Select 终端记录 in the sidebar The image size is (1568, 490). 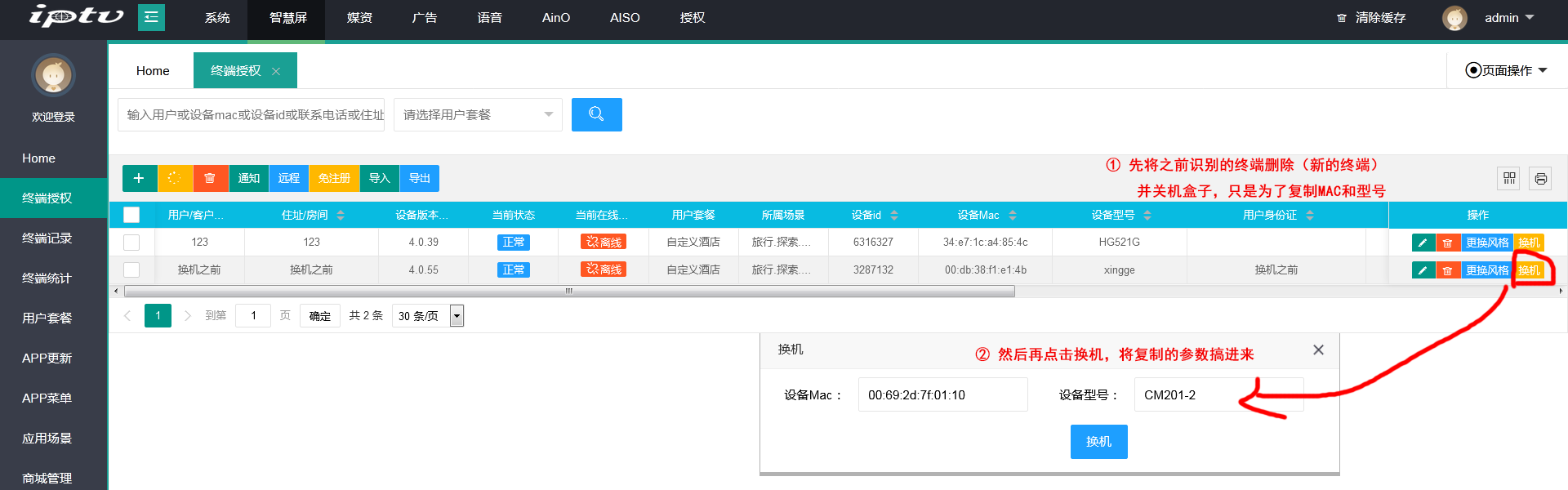pos(47,238)
